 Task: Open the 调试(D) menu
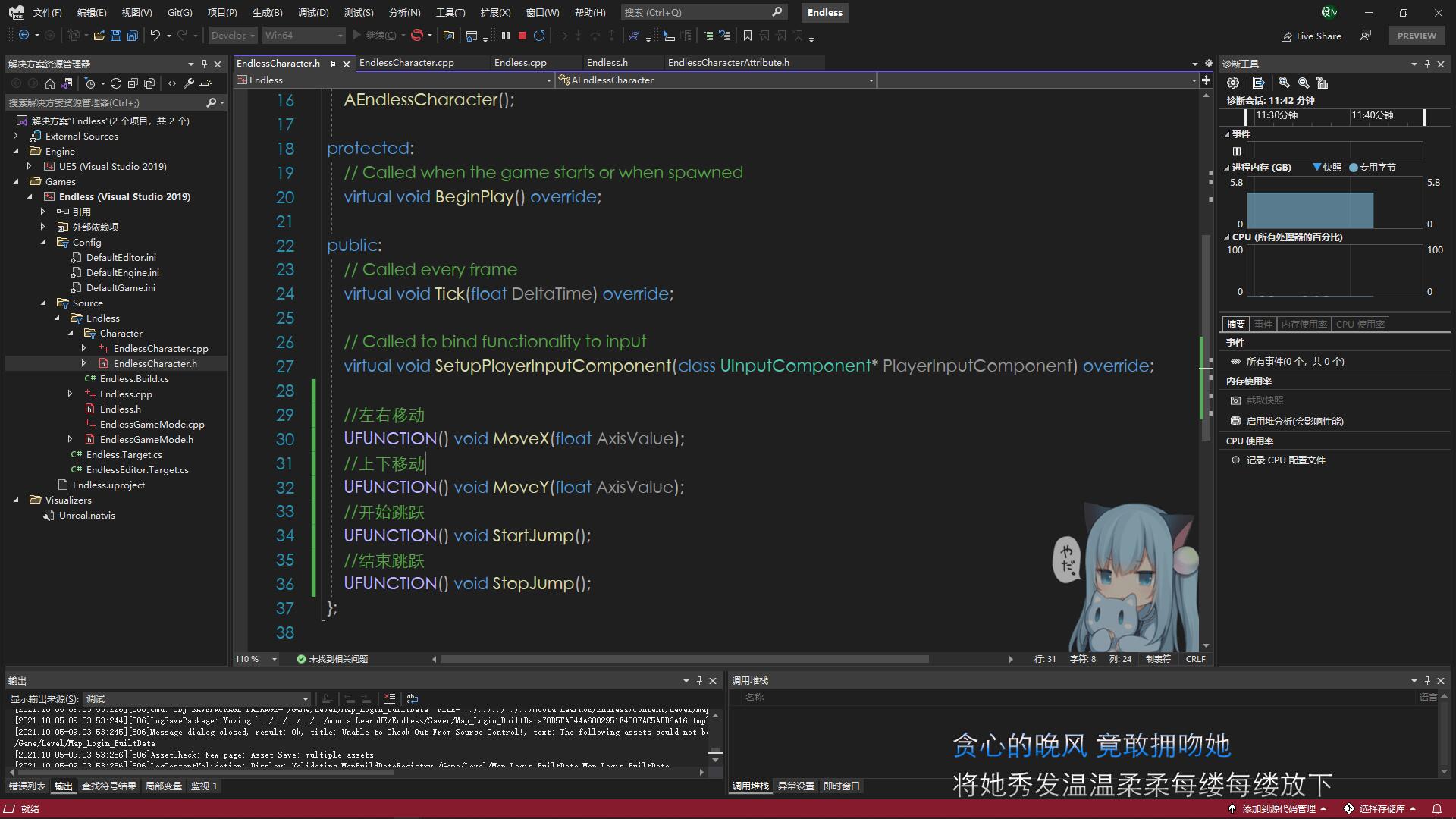(x=313, y=12)
